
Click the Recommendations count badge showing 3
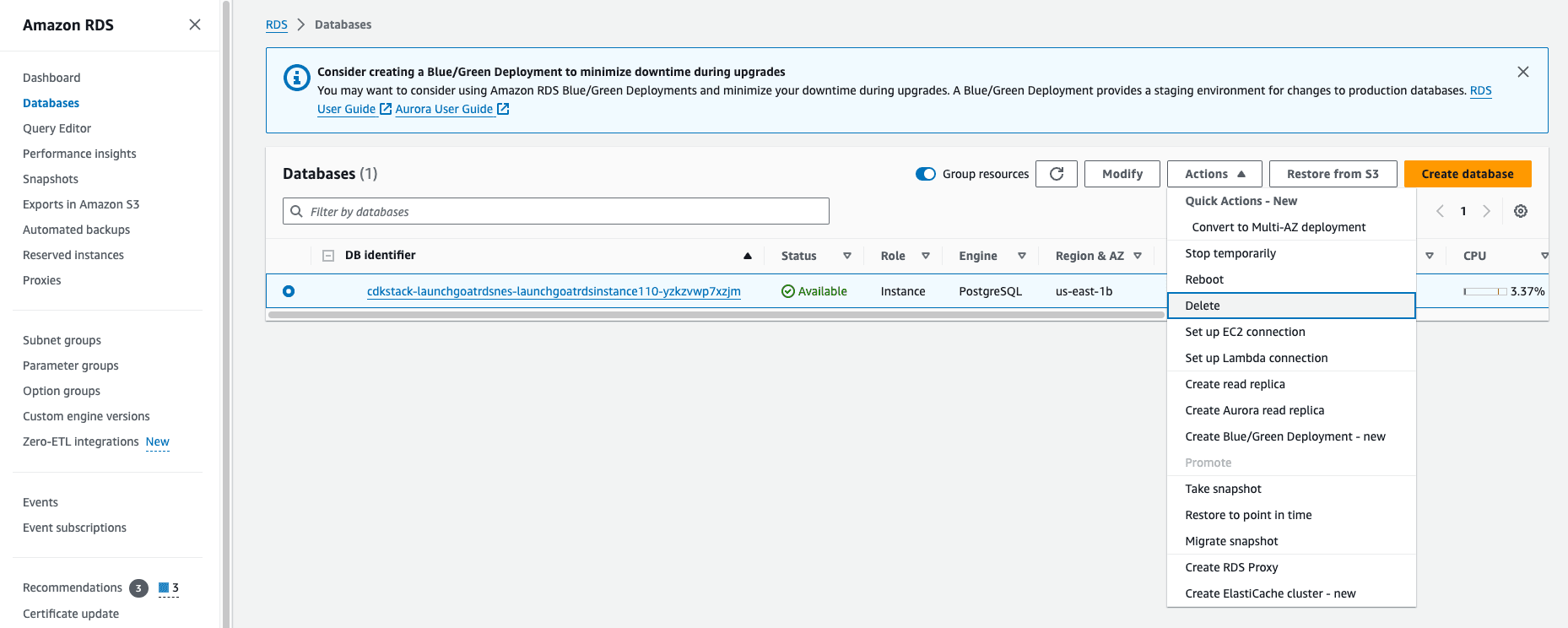138,588
